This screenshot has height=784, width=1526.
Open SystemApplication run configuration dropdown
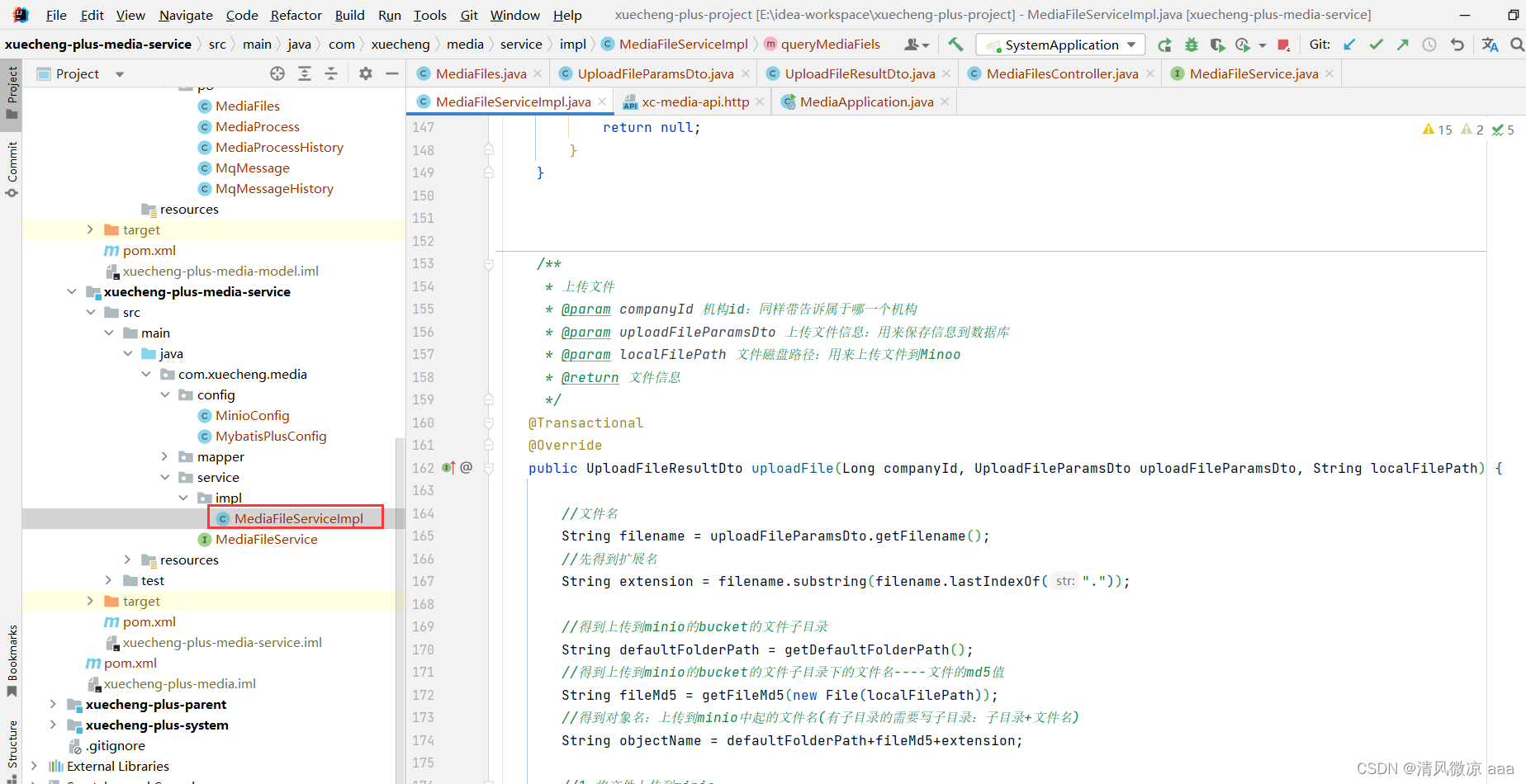pos(1061,45)
